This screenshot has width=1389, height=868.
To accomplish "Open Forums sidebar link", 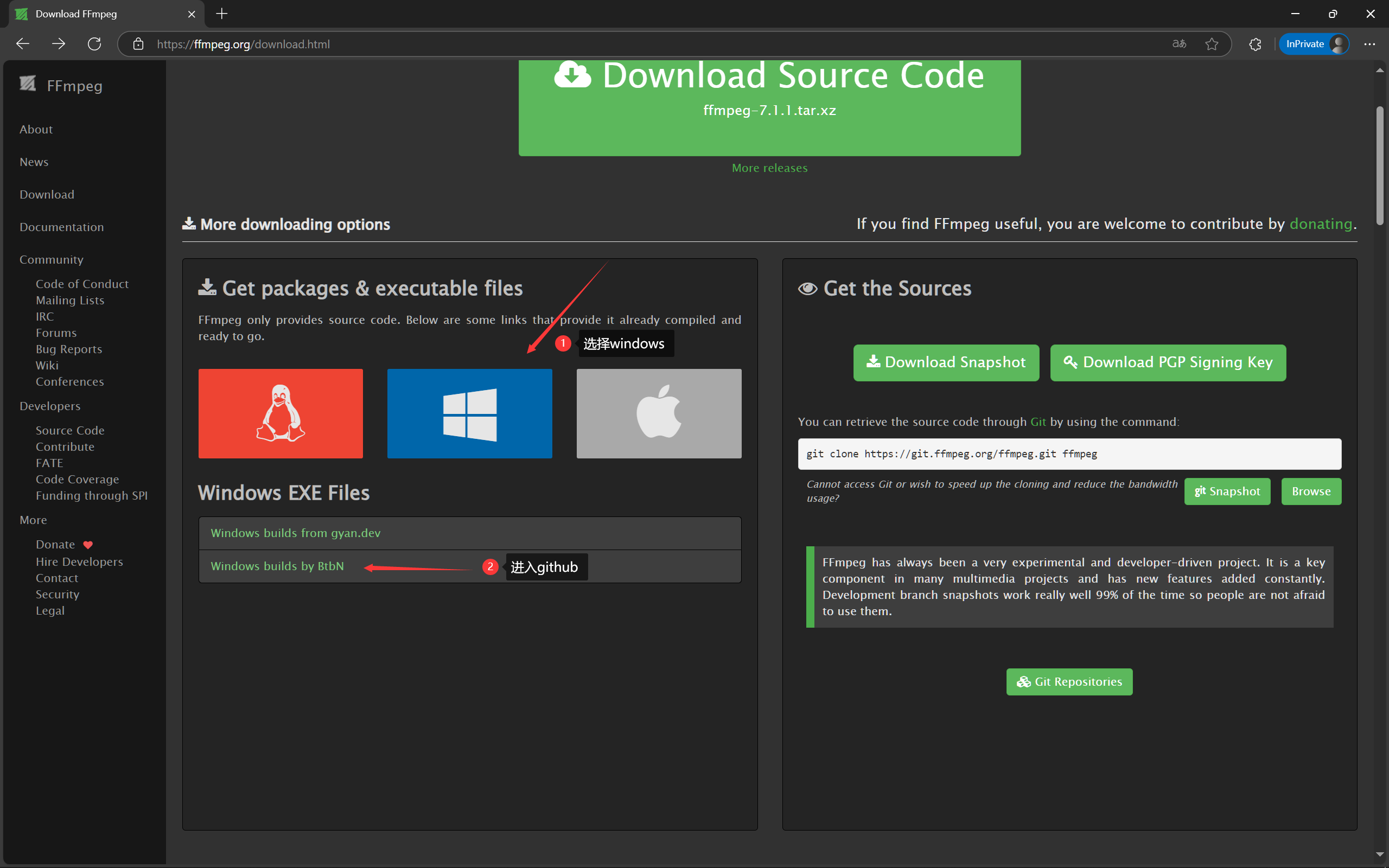I will [x=56, y=333].
